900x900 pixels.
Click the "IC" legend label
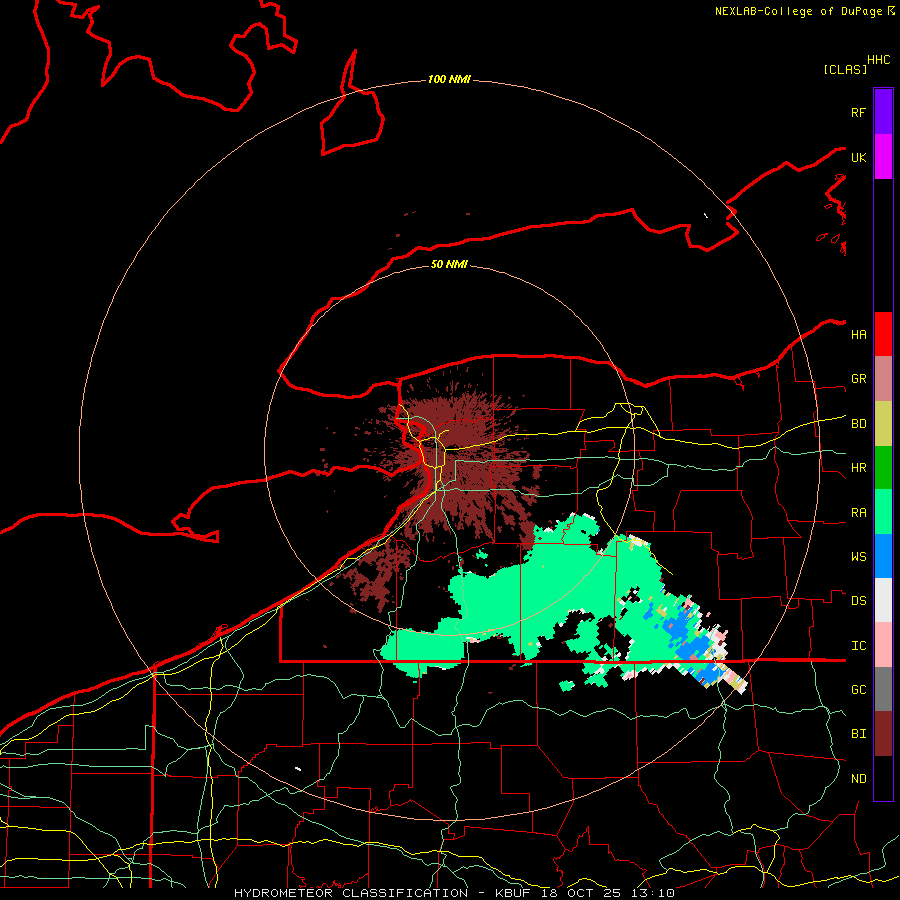point(858,646)
